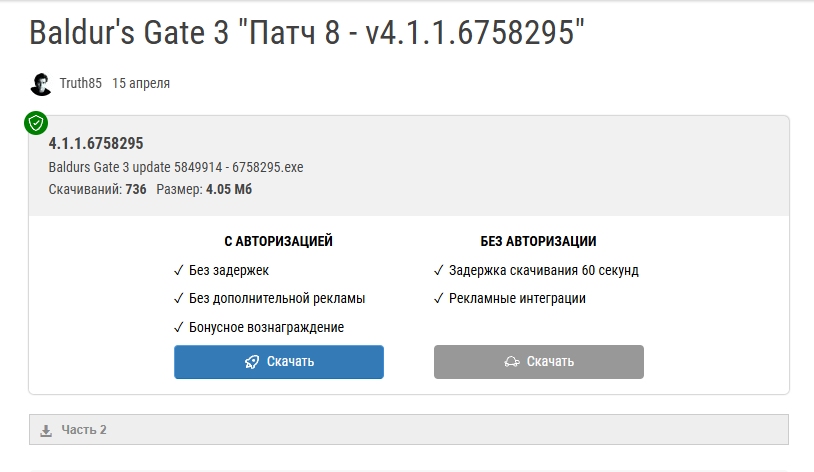Click the Baldurs Gate 3 update .exe filename
814x472 pixels.
pyautogui.click(x=175, y=167)
